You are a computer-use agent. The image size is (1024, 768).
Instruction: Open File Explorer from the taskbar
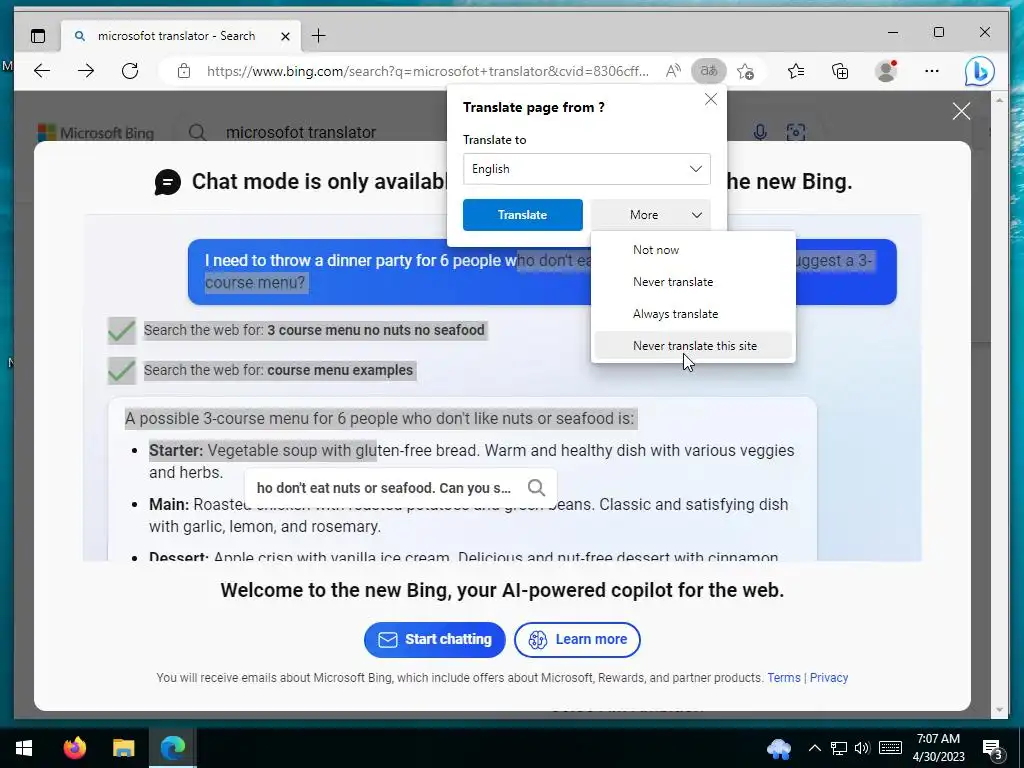(123, 748)
